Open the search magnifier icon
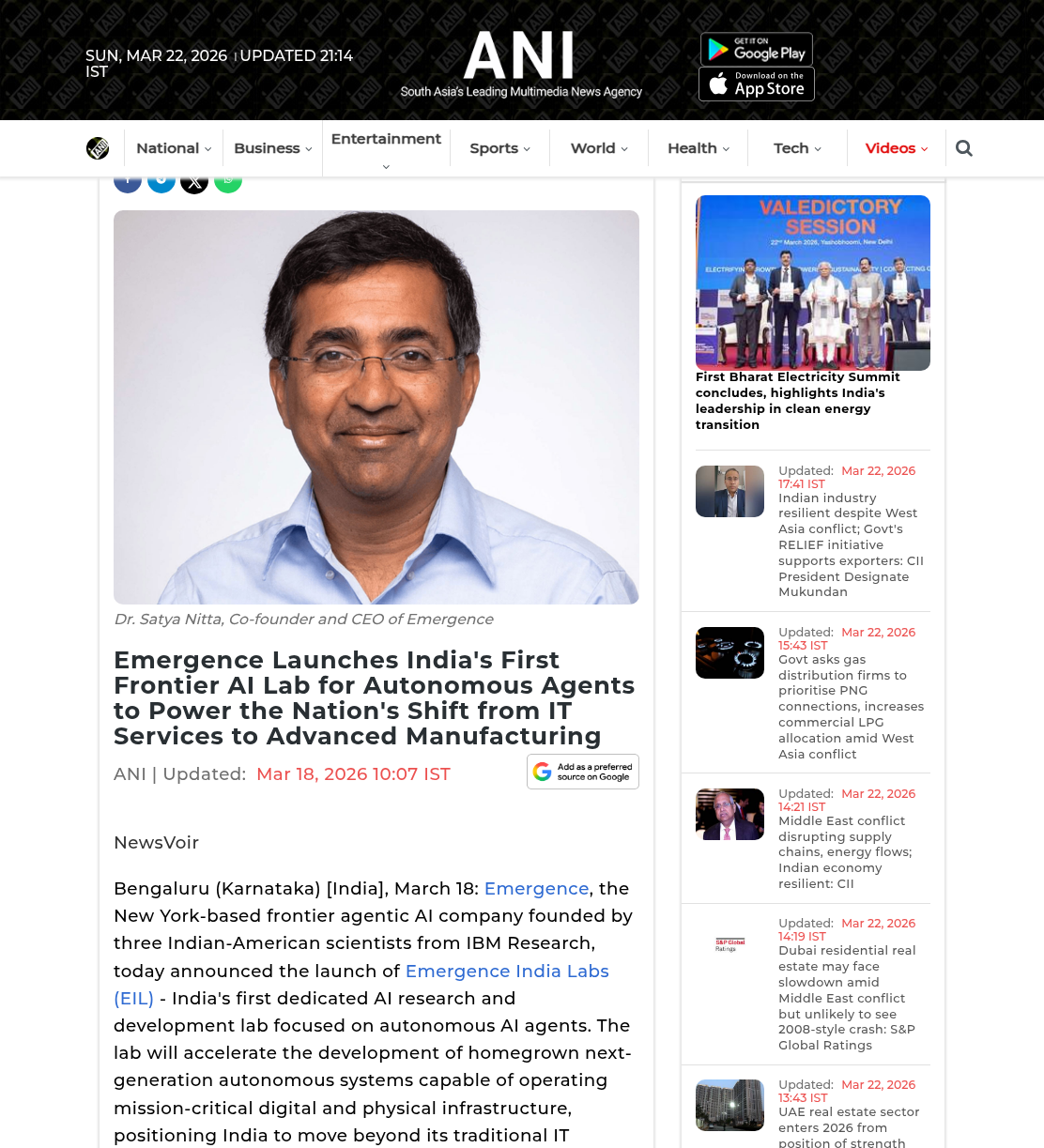 tap(964, 148)
